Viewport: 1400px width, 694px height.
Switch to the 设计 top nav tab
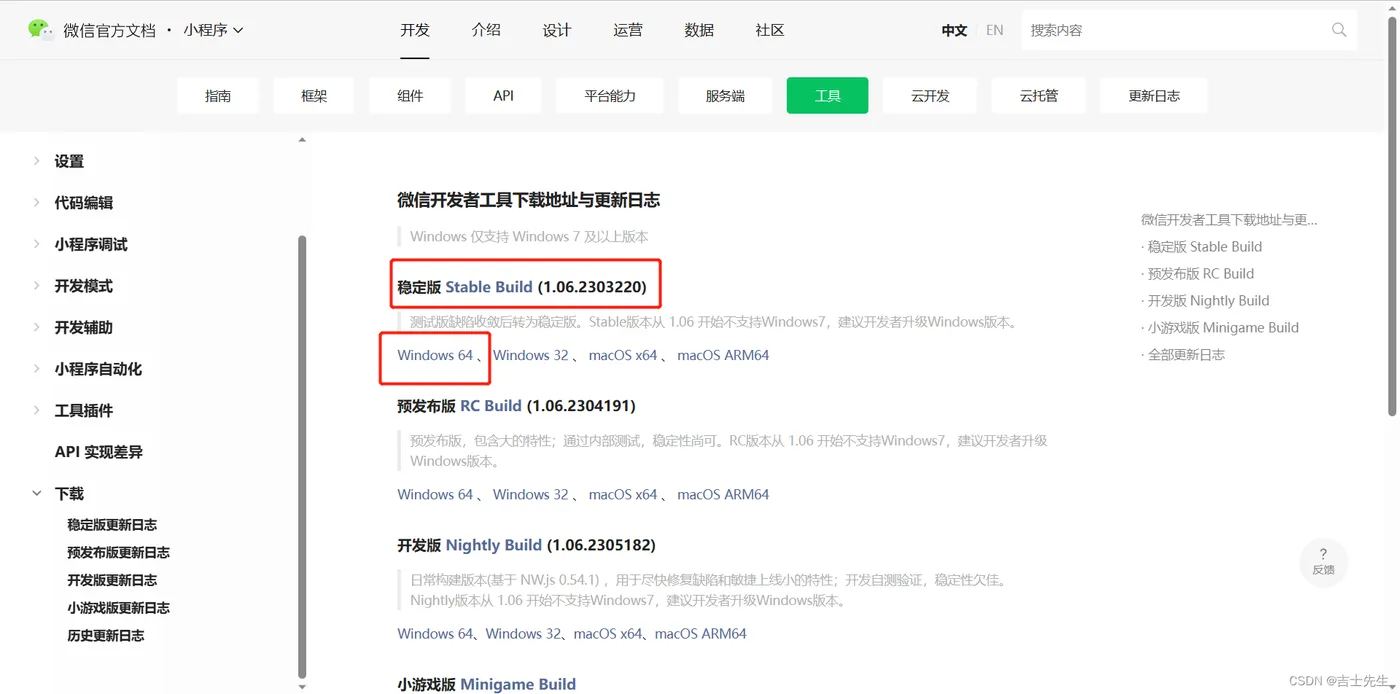(x=557, y=30)
